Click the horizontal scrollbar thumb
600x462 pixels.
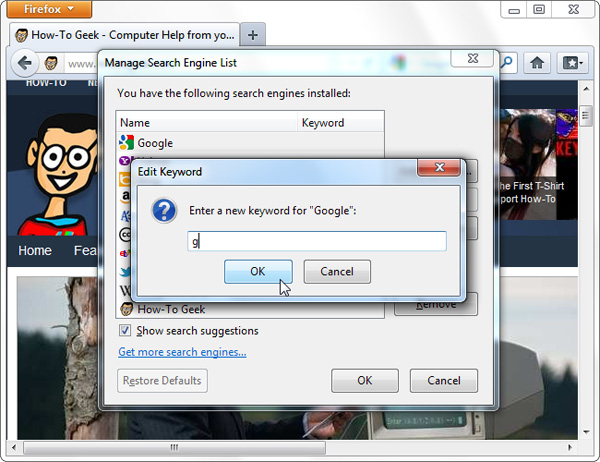(174, 447)
